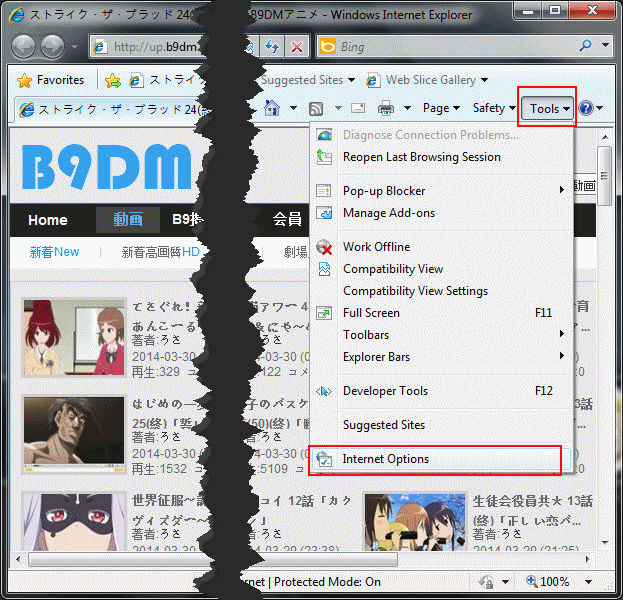Click the search magnifier icon
Image resolution: width=623 pixels, height=600 pixels.
pyautogui.click(x=584, y=46)
